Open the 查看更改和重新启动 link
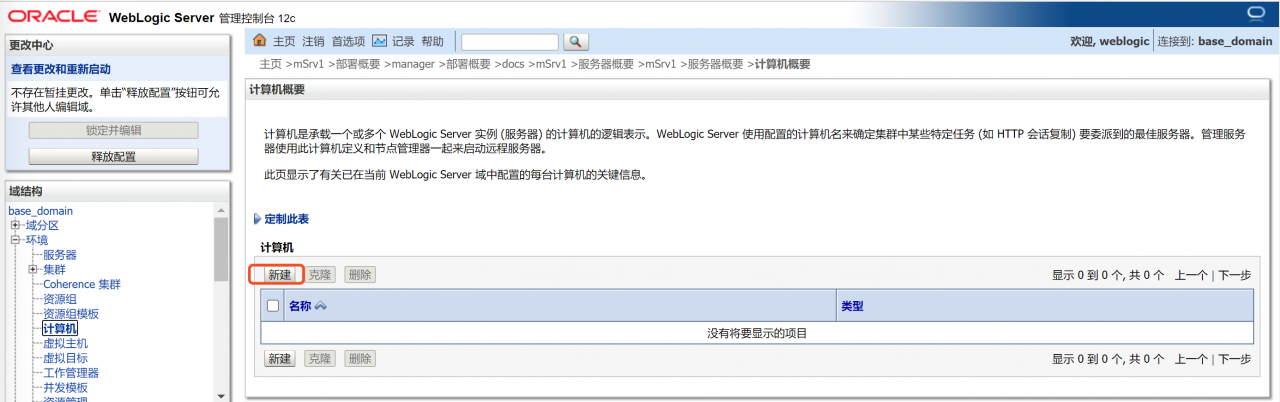The height and width of the screenshot is (402, 1280). (x=61, y=70)
